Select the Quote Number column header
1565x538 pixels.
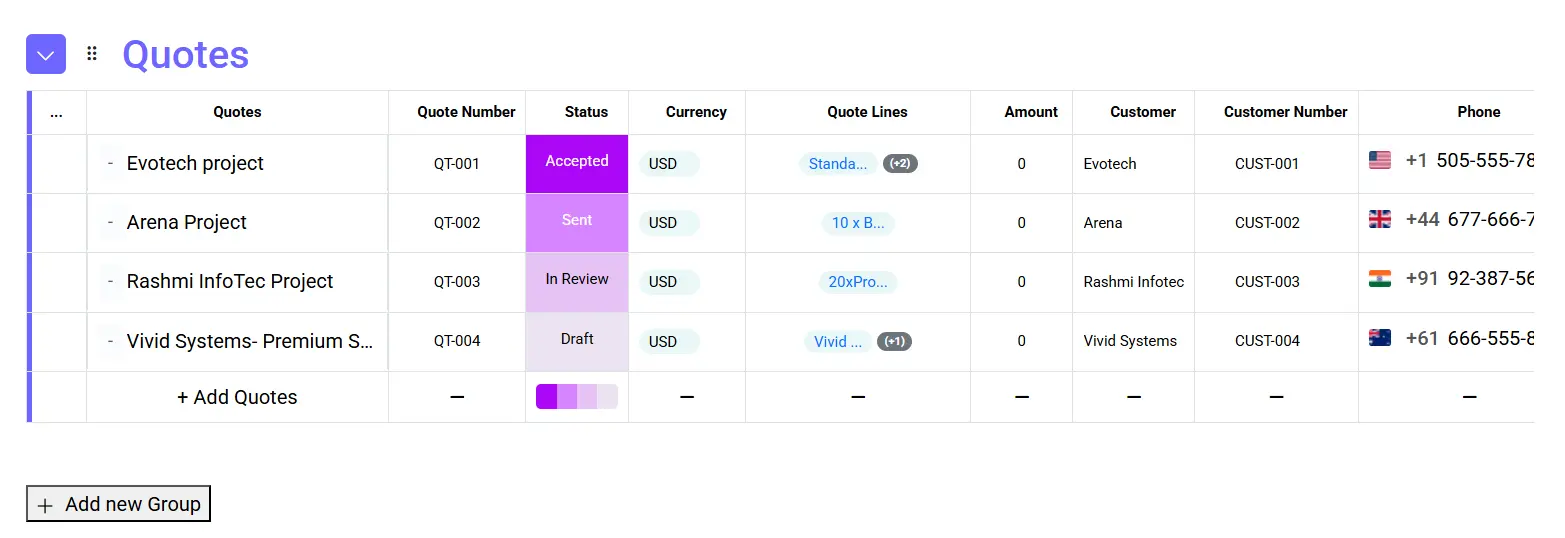[x=466, y=112]
